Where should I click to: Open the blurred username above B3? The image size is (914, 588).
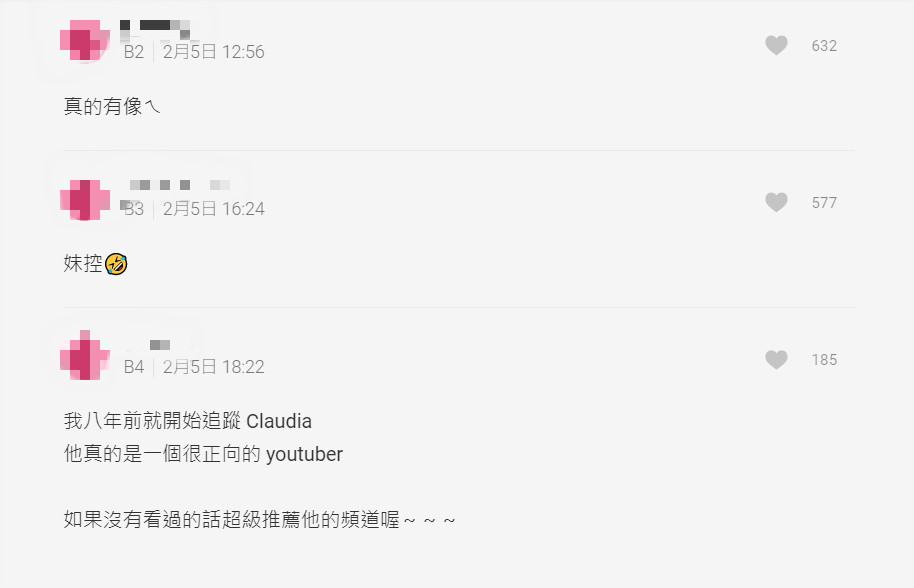pyautogui.click(x=179, y=185)
